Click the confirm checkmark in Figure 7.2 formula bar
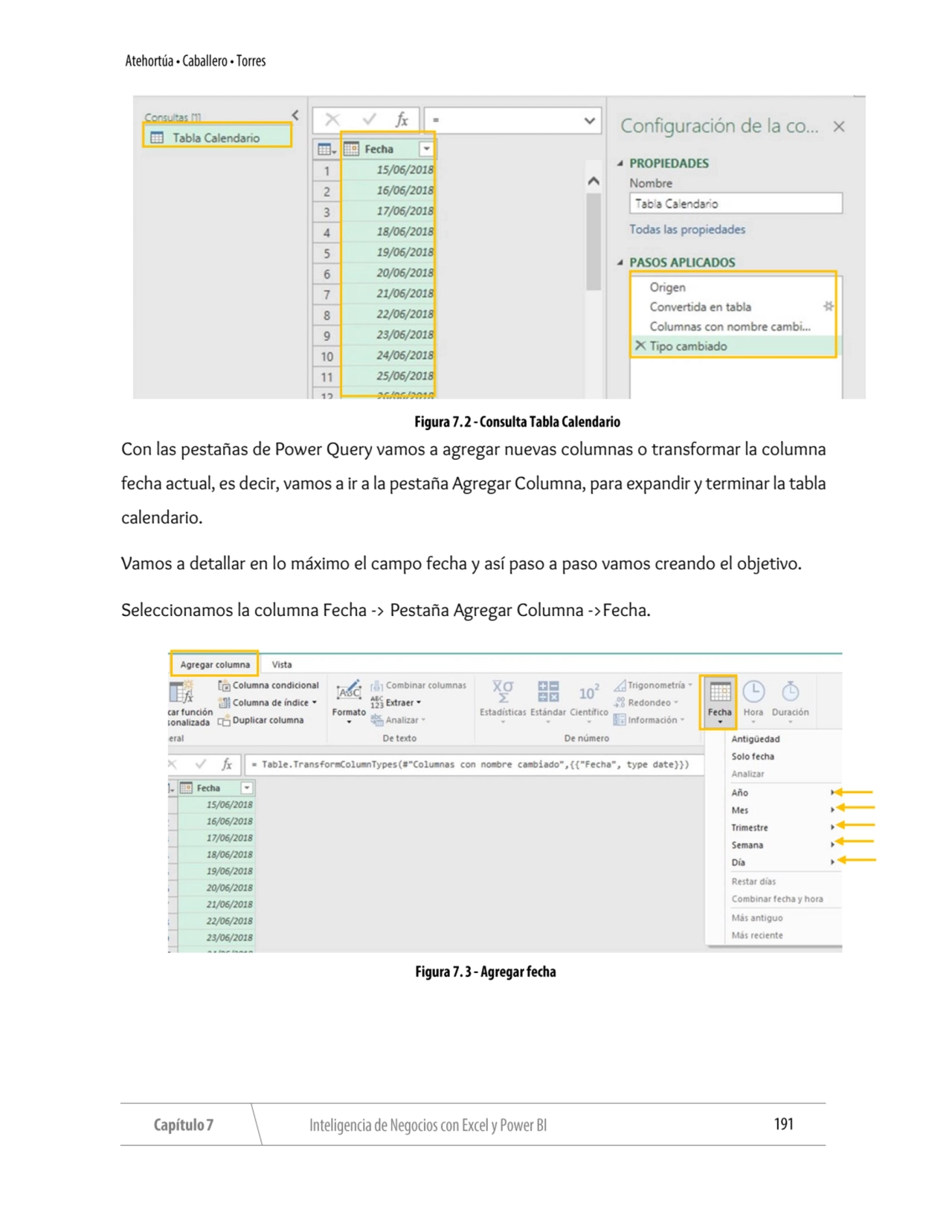 tap(368, 120)
